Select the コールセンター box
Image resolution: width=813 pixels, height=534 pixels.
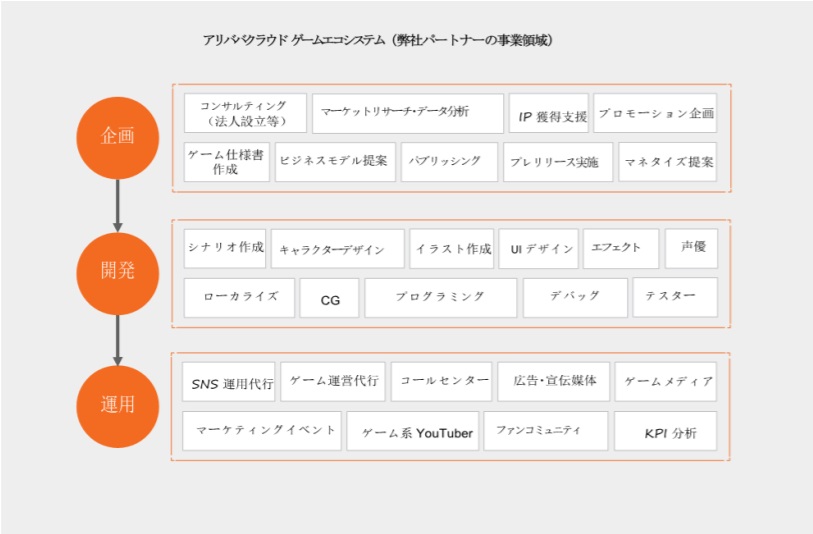441,382
